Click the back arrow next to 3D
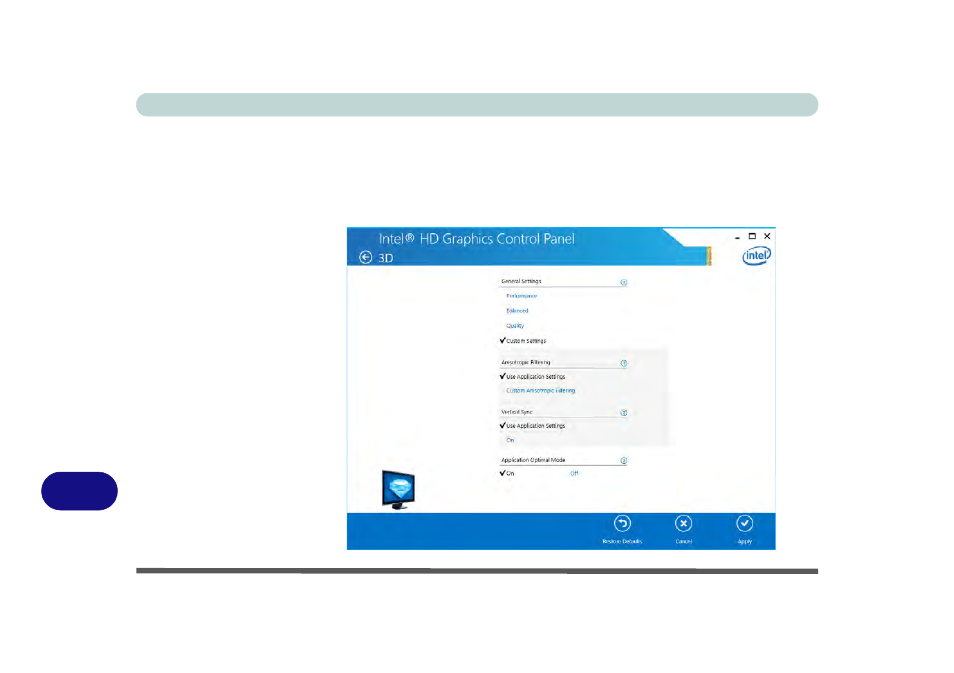The height and width of the screenshot is (673, 954). tap(365, 257)
